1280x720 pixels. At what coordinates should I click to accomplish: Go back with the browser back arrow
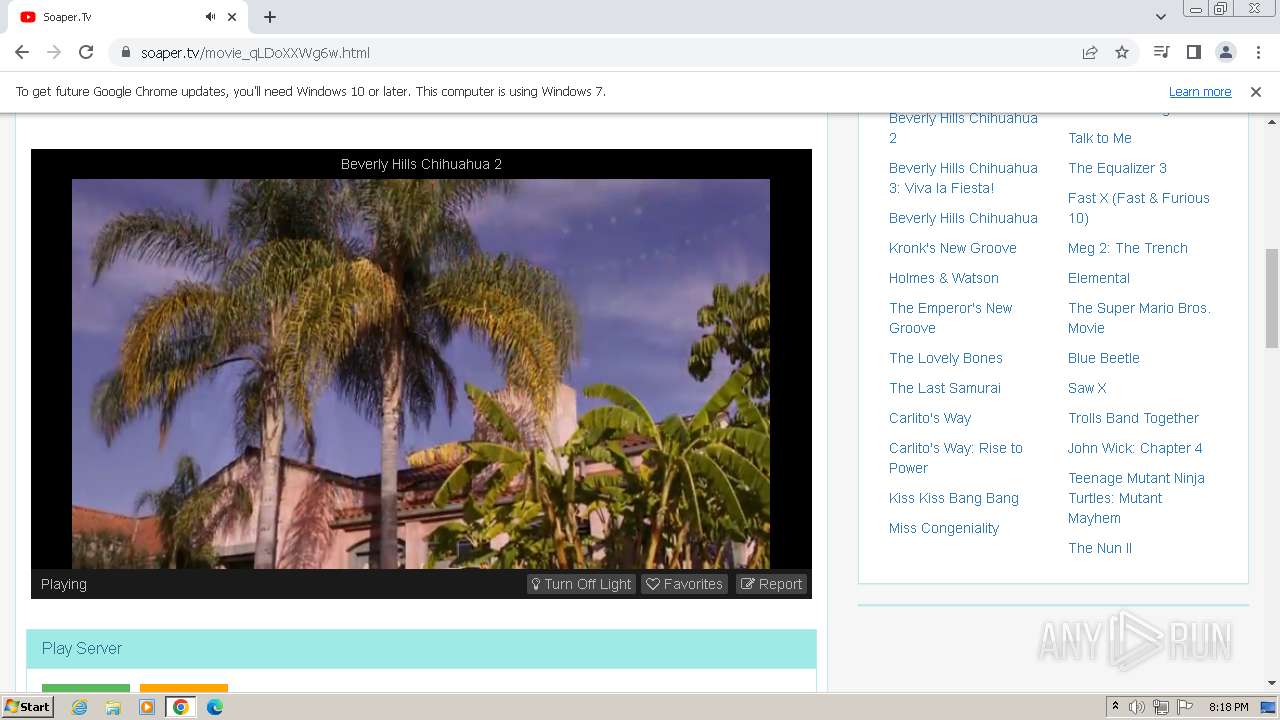pyautogui.click(x=22, y=53)
